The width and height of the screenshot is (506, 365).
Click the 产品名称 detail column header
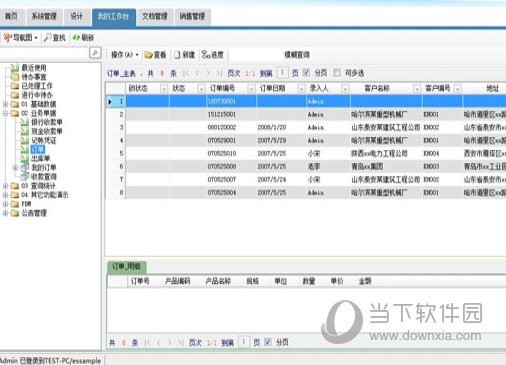[x=218, y=281]
